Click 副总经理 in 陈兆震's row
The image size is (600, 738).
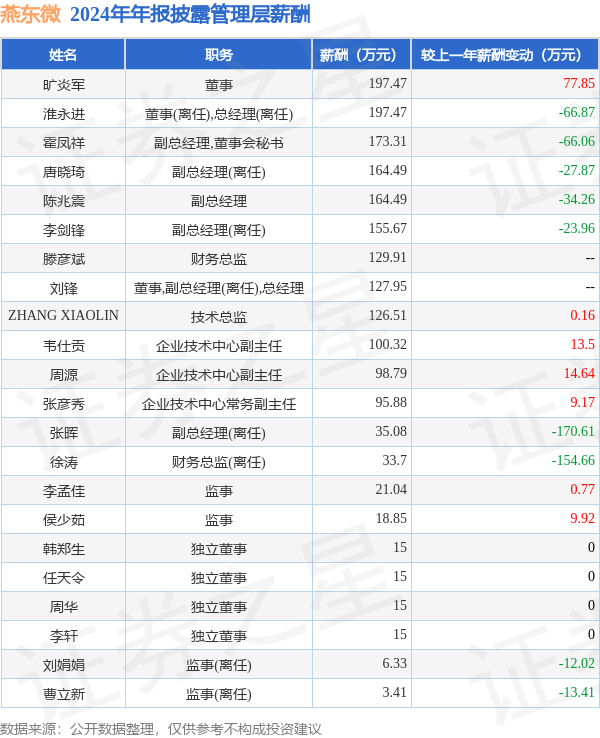pos(219,201)
